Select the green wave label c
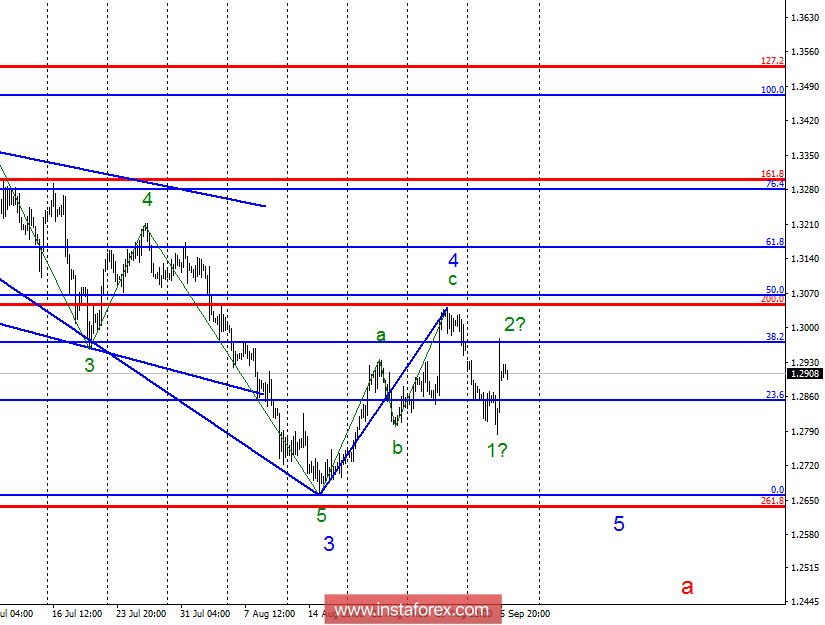This screenshot has height=625, width=825. pyautogui.click(x=452, y=279)
